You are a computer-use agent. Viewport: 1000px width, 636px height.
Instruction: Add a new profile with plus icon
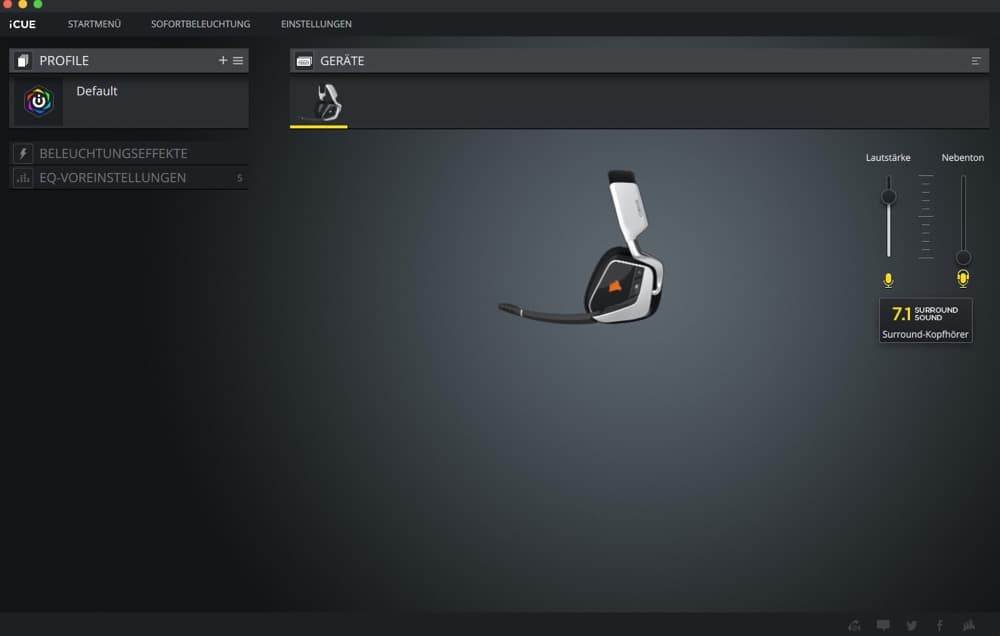223,60
